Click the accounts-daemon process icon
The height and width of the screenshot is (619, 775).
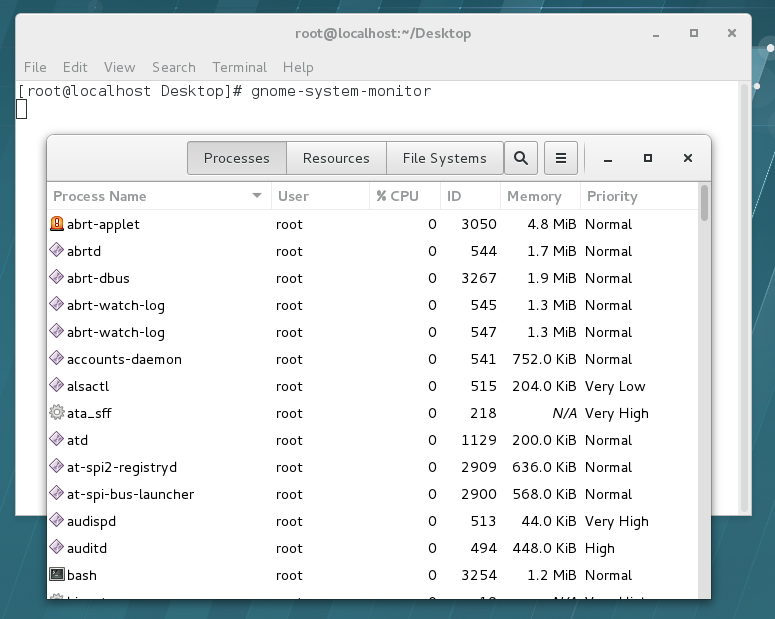tap(57, 358)
